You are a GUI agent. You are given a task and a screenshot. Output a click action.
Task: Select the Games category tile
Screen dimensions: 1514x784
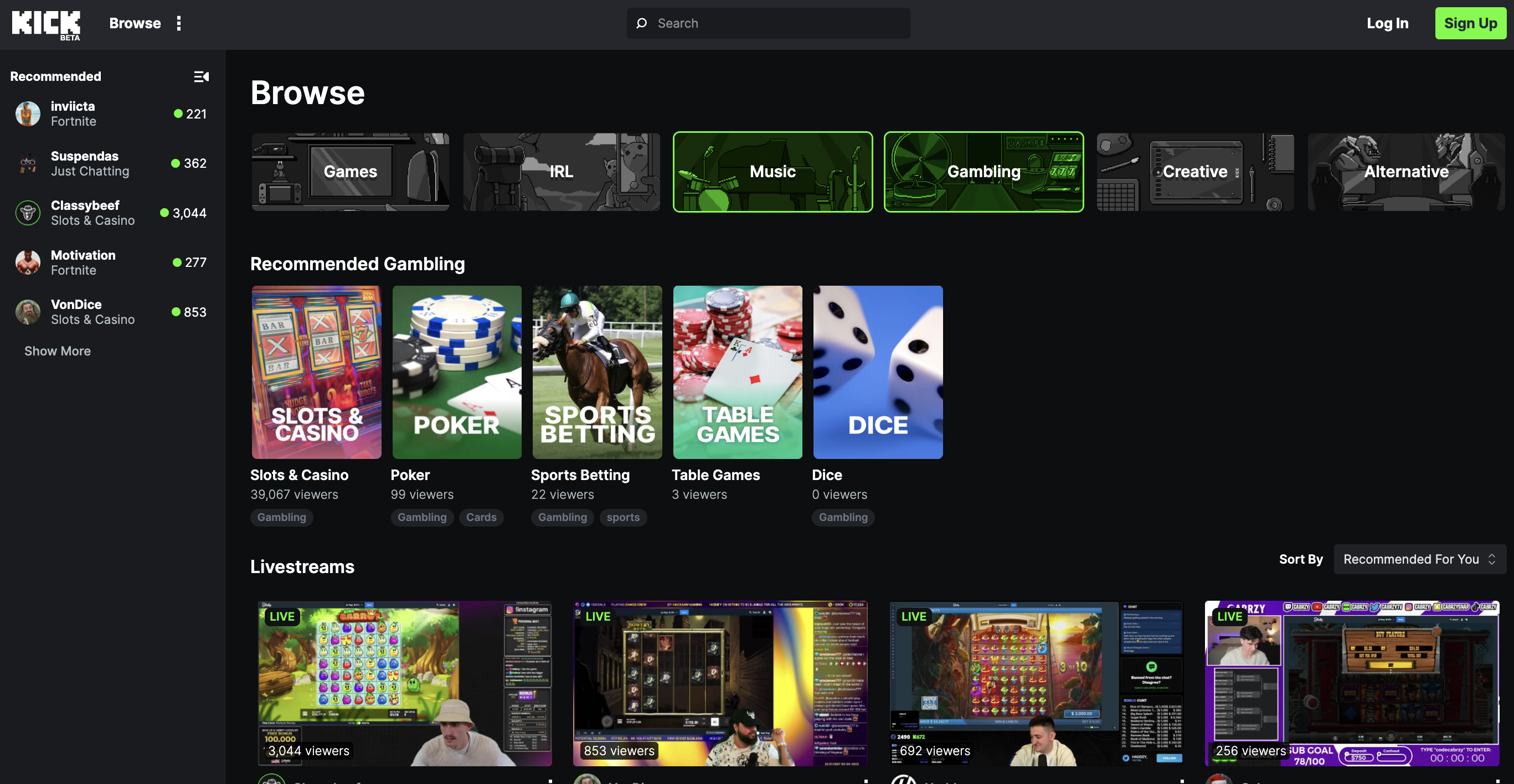(x=351, y=172)
